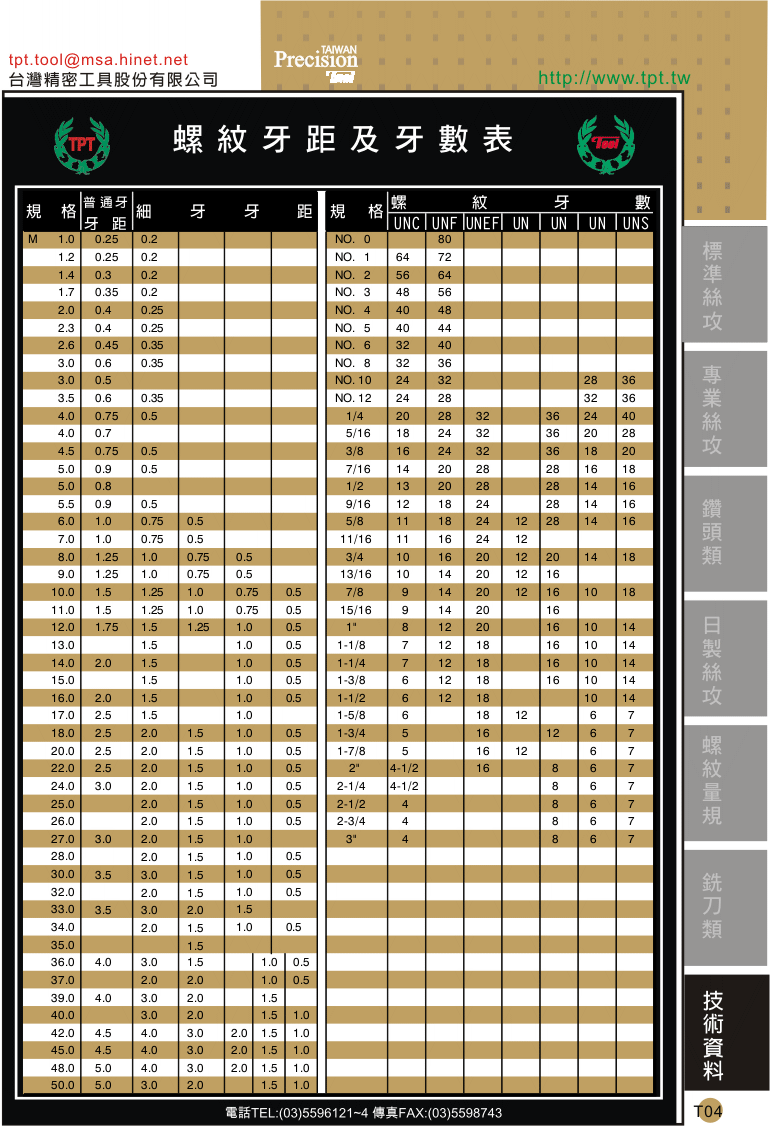Click the 1-1/8 size row label

351,645
